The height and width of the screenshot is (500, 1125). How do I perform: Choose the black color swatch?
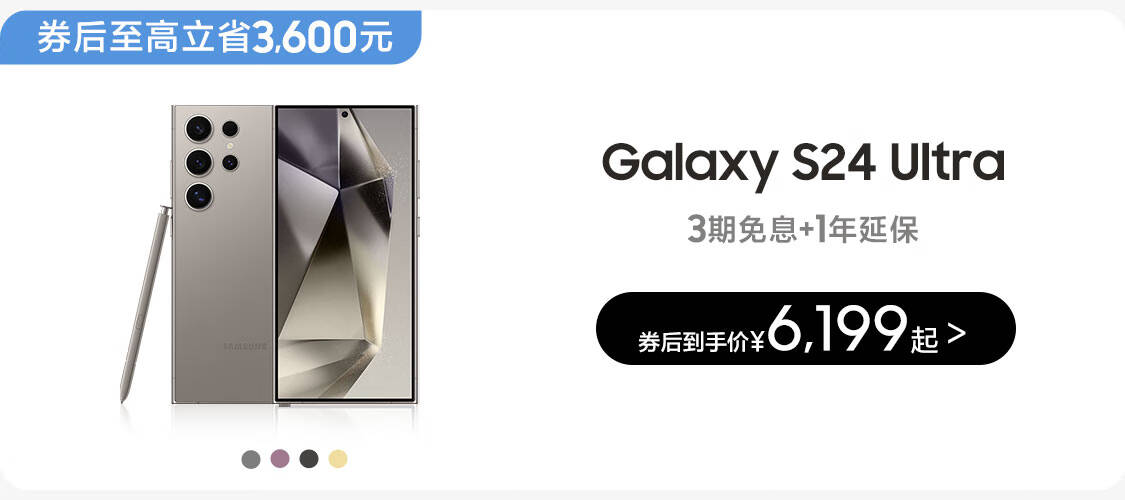pos(309,459)
